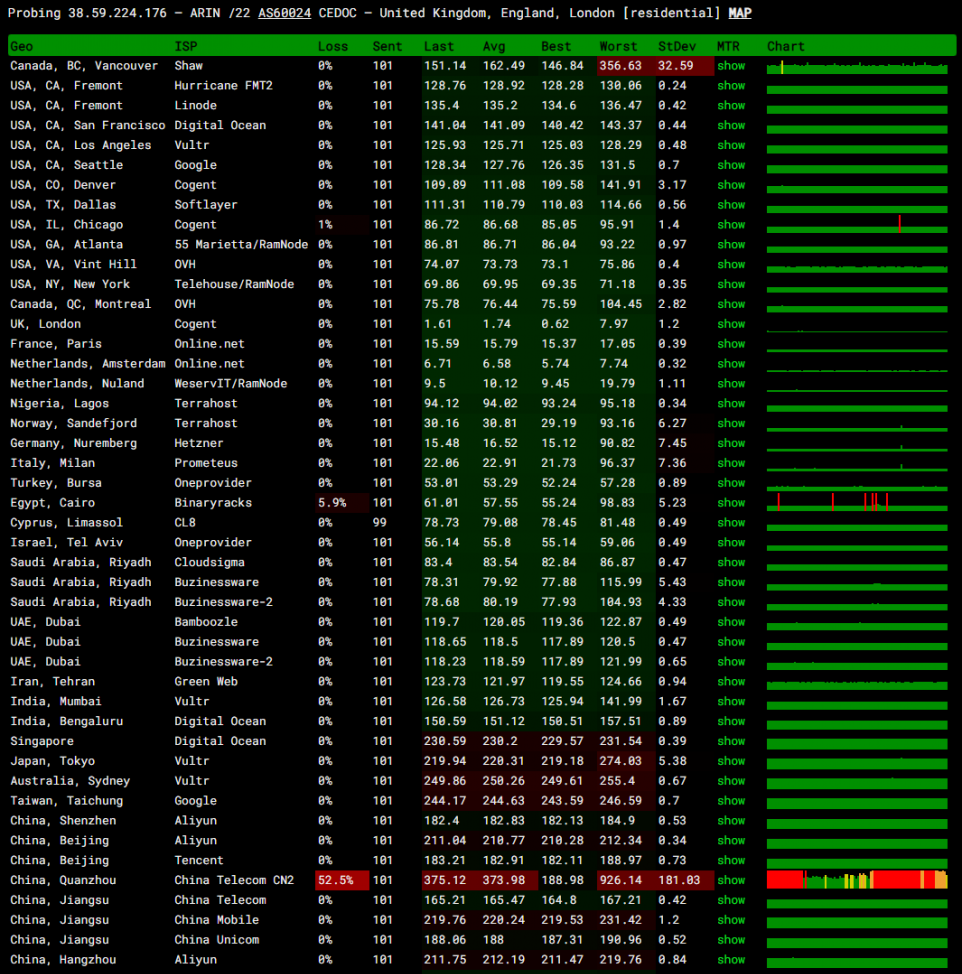Select the 'India, Bengaluru' geo cell
The image size is (962, 974).
click(66, 722)
